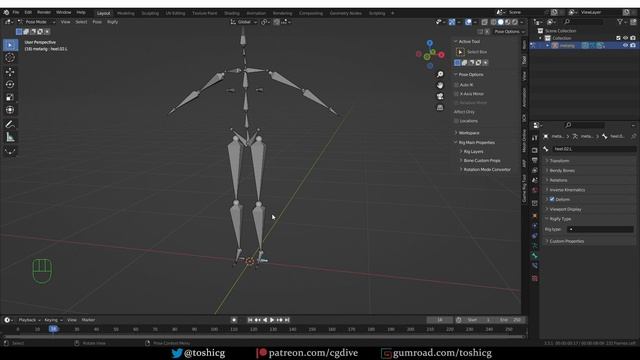Open Global transform orientation dropdown
The image size is (640, 360).
[244, 22]
